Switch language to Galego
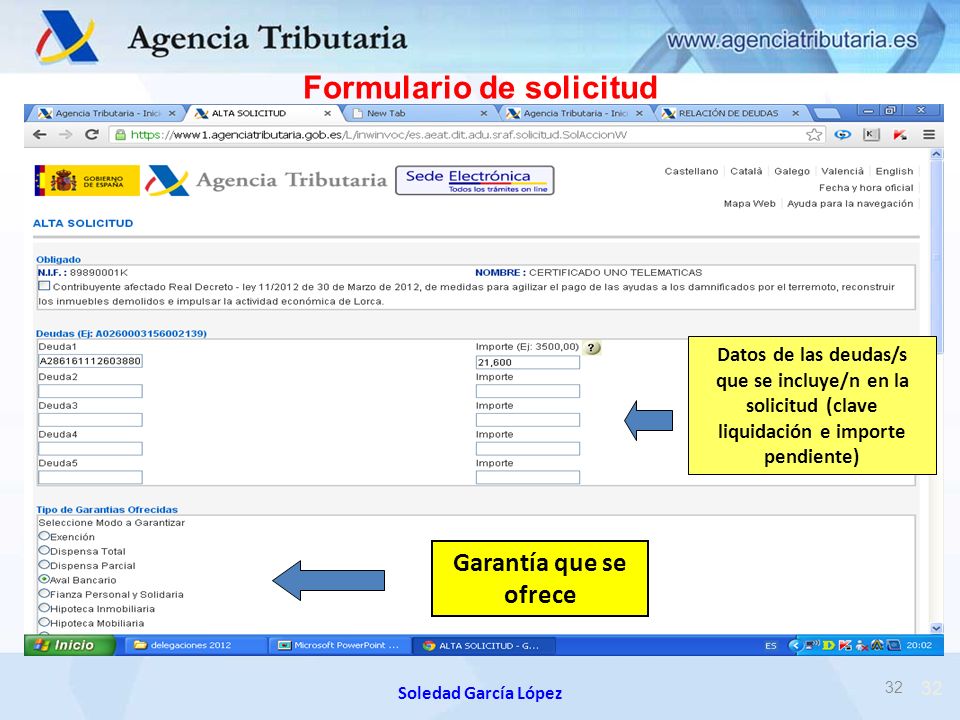Viewport: 960px width, 720px height. 792,171
